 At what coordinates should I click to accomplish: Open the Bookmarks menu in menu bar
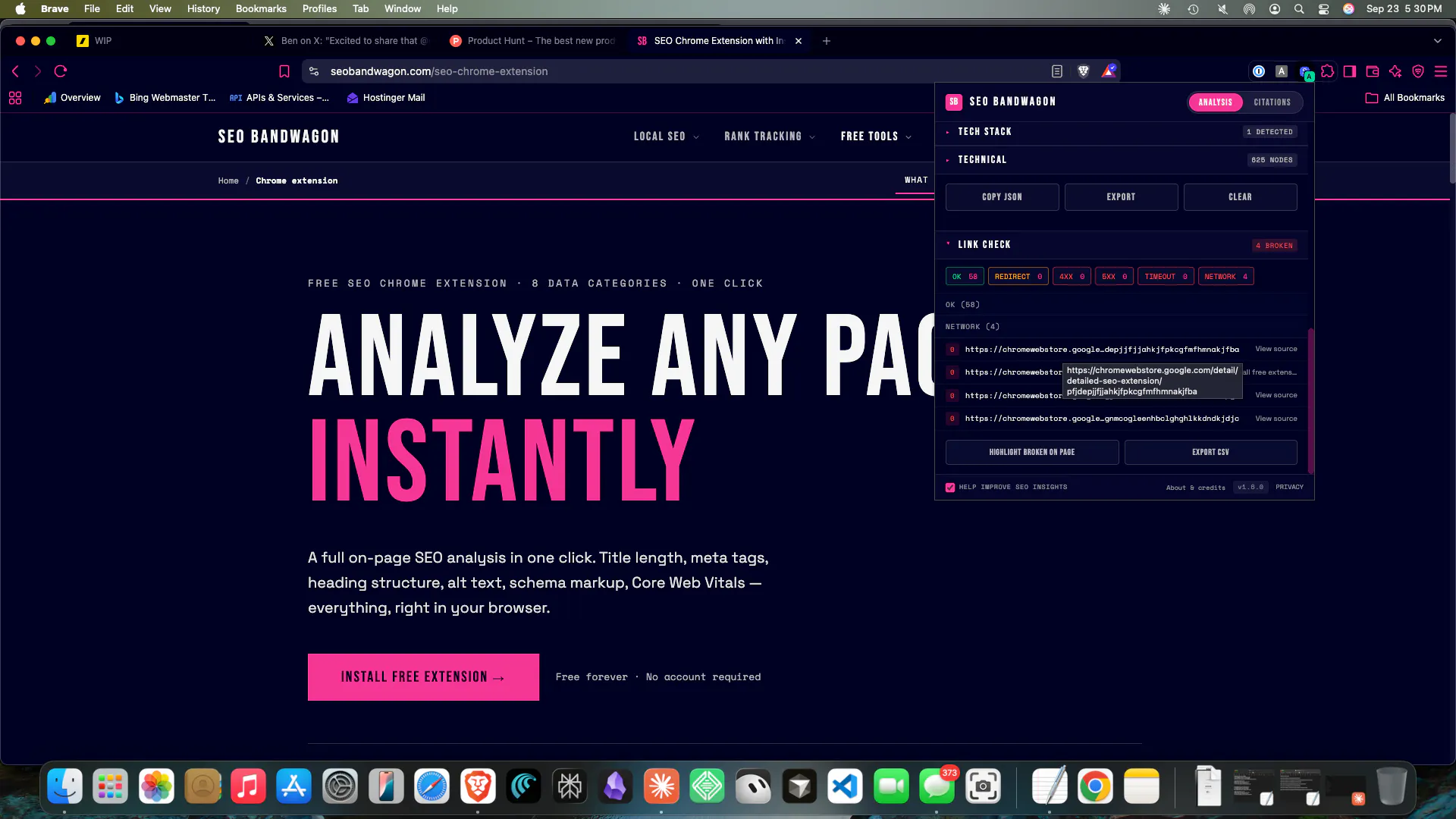pos(261,9)
